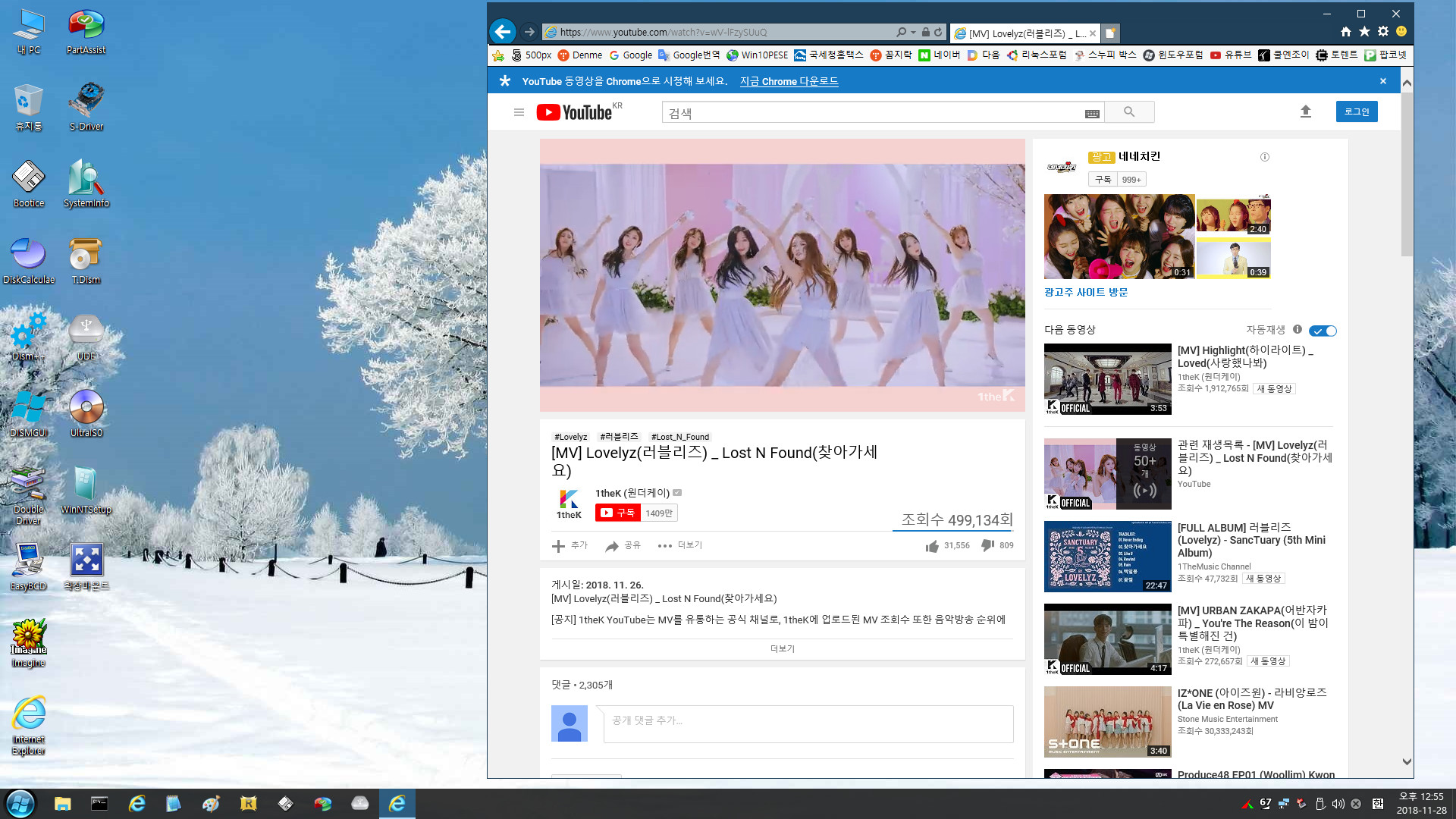Click the volume icon in system tray

(x=1338, y=804)
